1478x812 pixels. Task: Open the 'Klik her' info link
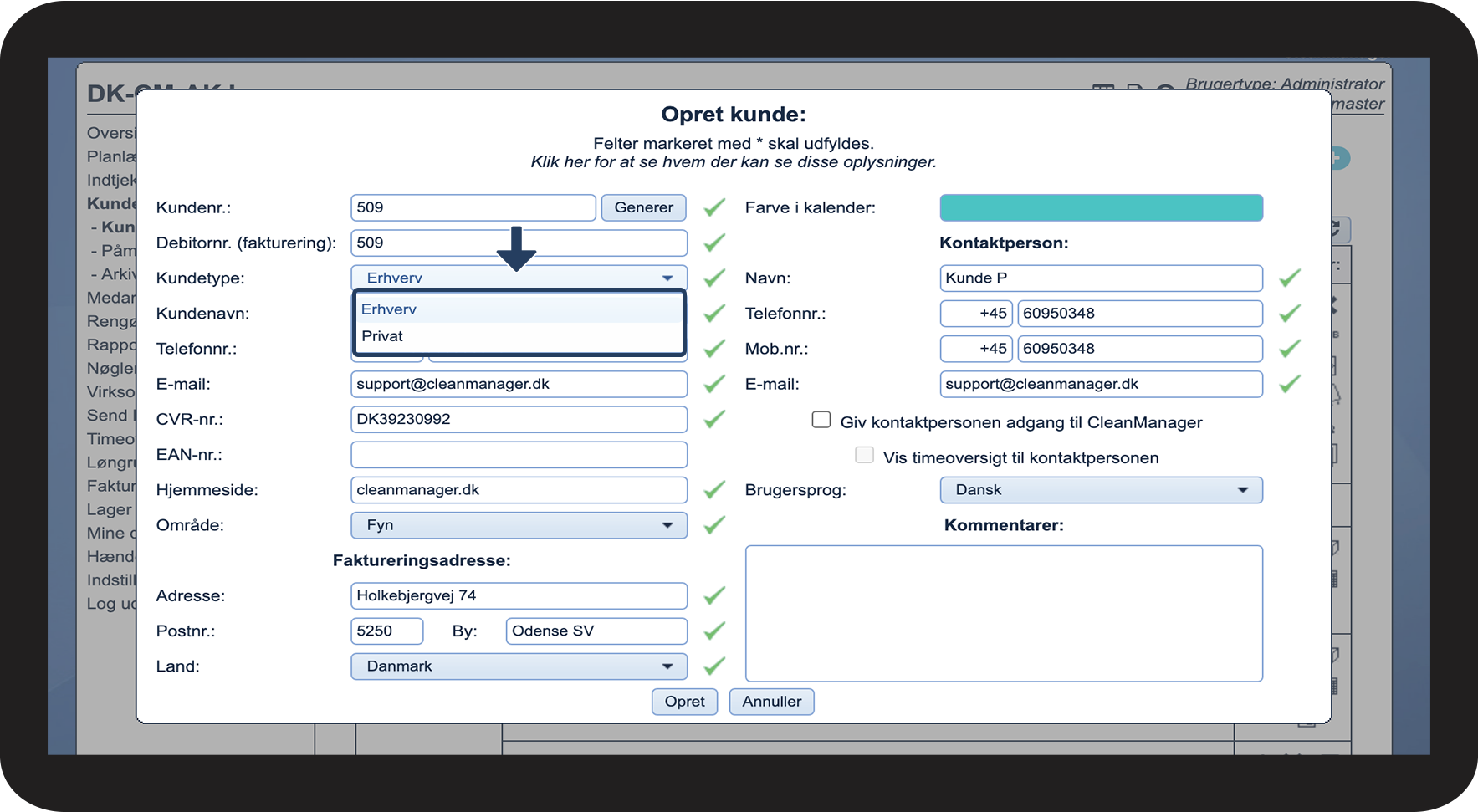point(733,162)
